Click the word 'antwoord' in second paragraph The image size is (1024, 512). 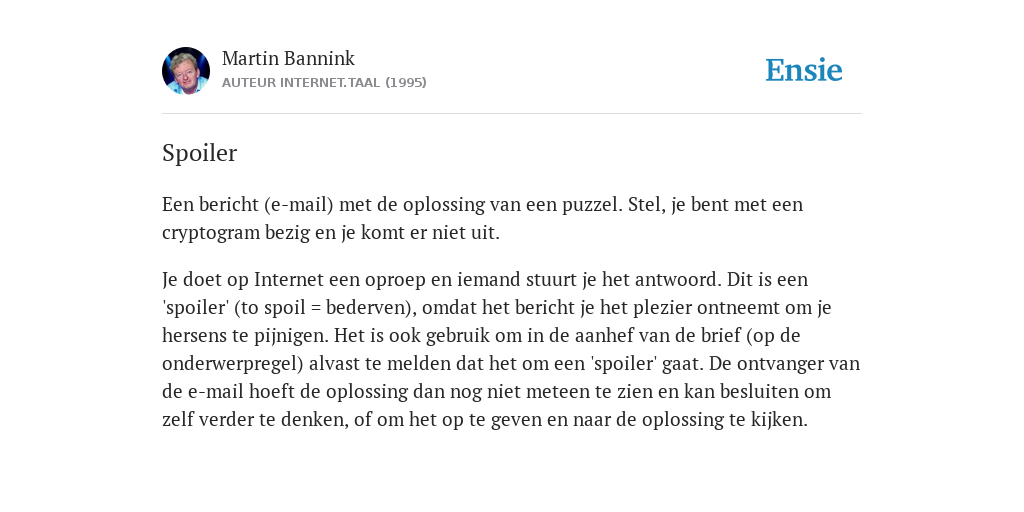pyautogui.click(x=679, y=280)
